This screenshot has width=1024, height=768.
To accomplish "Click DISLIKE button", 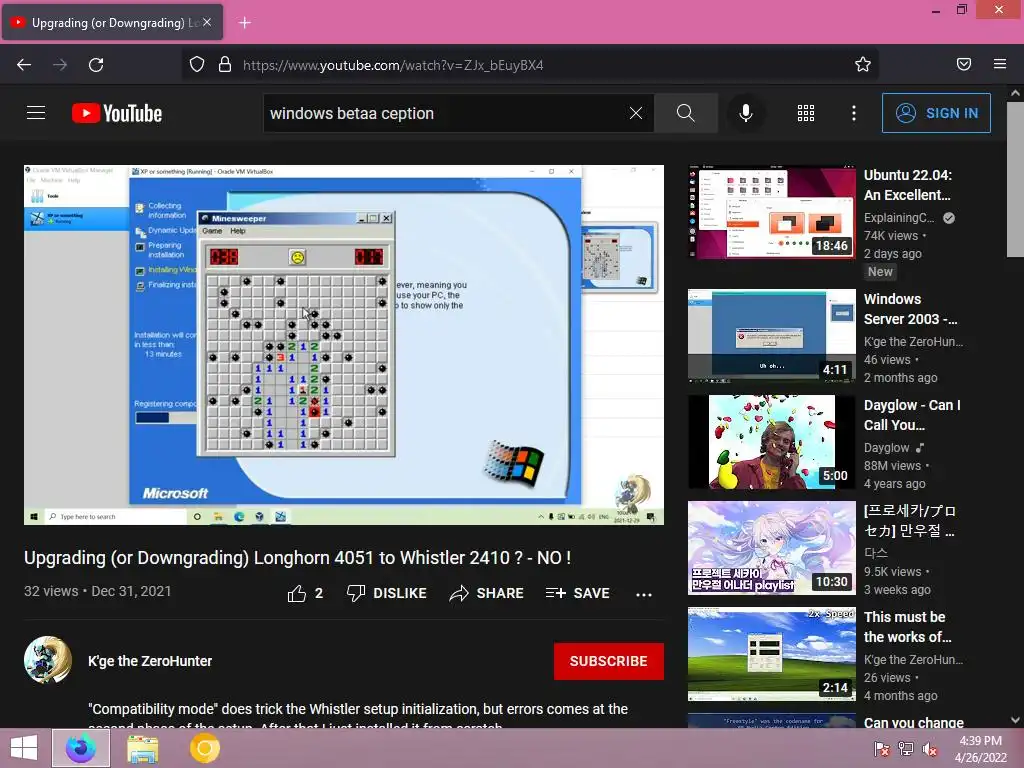I will (x=387, y=593).
